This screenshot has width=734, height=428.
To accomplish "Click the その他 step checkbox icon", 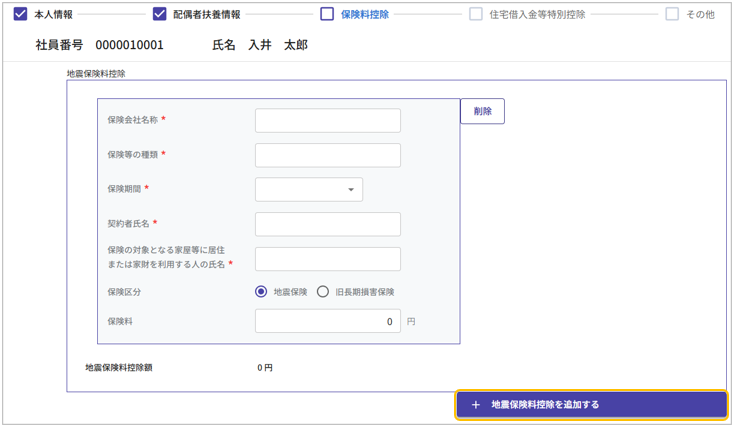I will point(672,14).
